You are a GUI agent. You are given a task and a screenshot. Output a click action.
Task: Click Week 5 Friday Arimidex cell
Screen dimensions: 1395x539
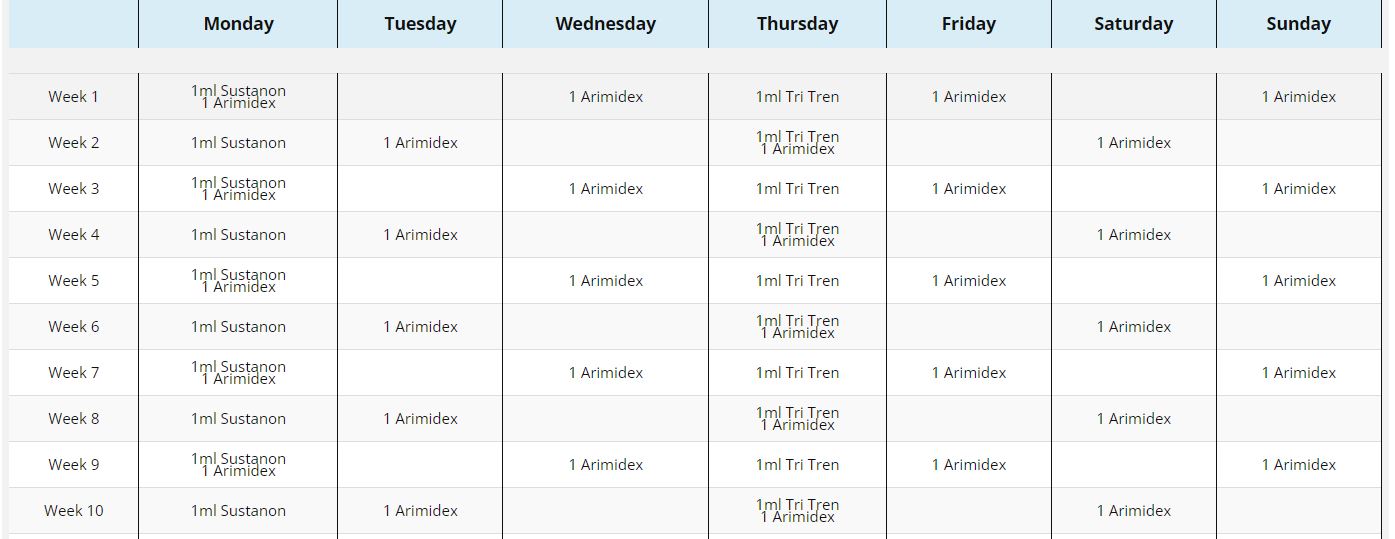(968, 281)
